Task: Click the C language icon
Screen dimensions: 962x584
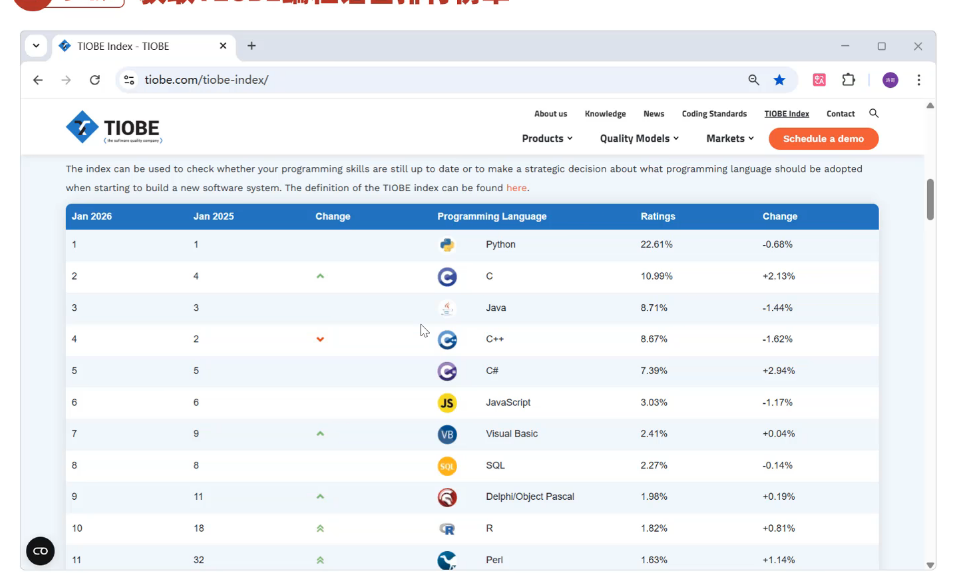Action: [447, 277]
